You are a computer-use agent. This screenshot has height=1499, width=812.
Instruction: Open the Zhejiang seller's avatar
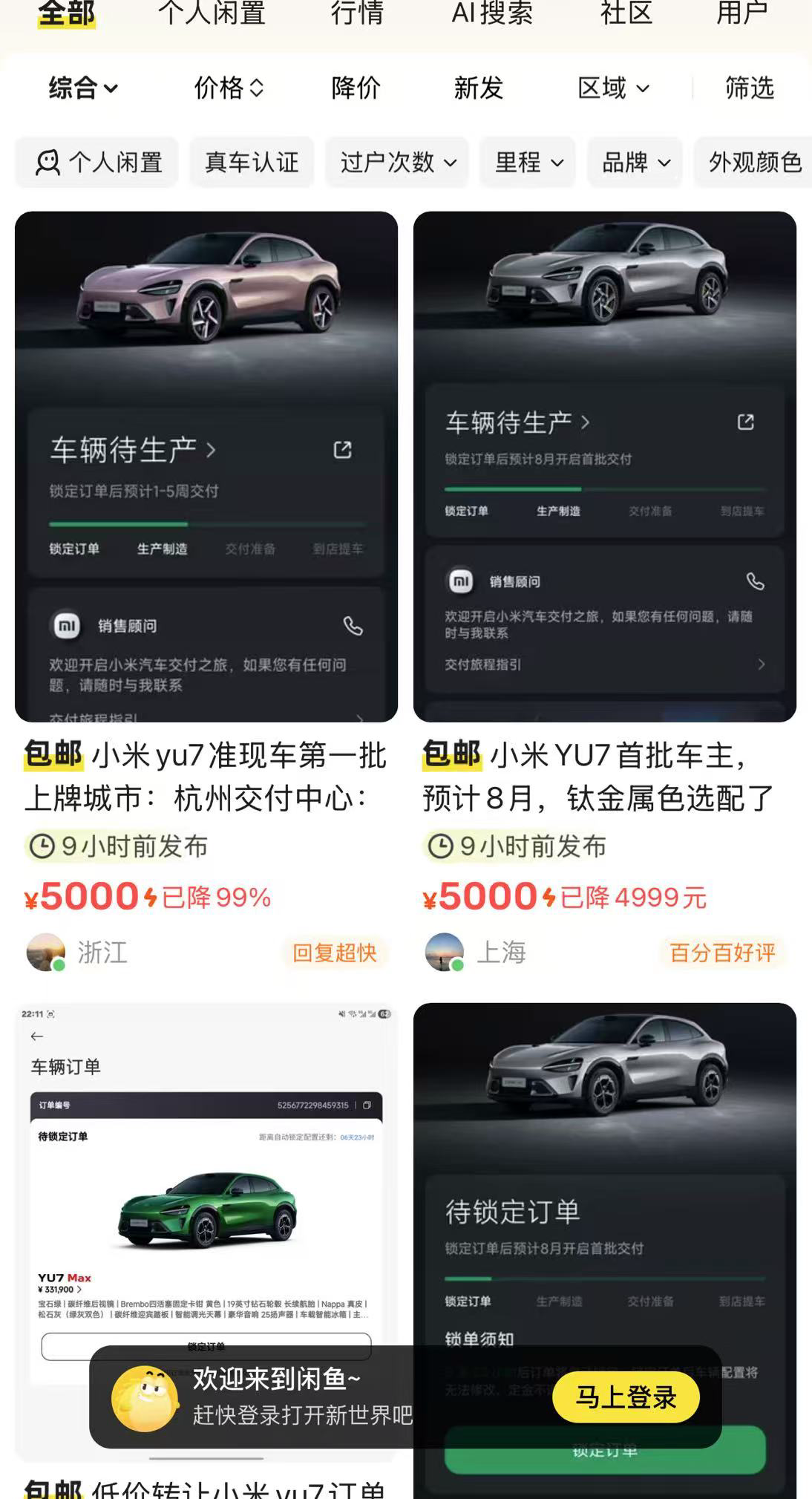coord(46,953)
